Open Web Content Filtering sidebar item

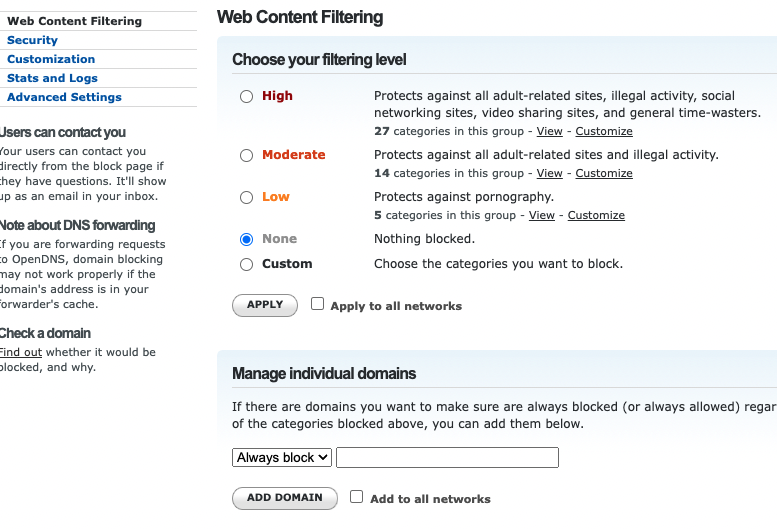pos(74,21)
